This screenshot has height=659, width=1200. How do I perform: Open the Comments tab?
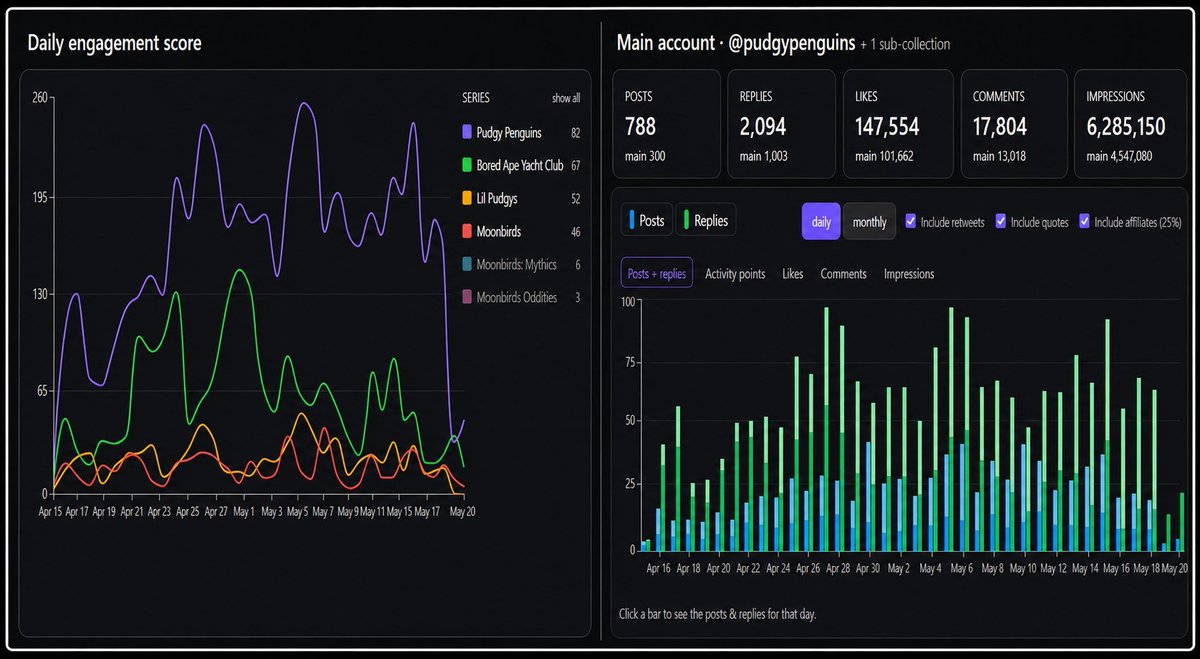(844, 273)
